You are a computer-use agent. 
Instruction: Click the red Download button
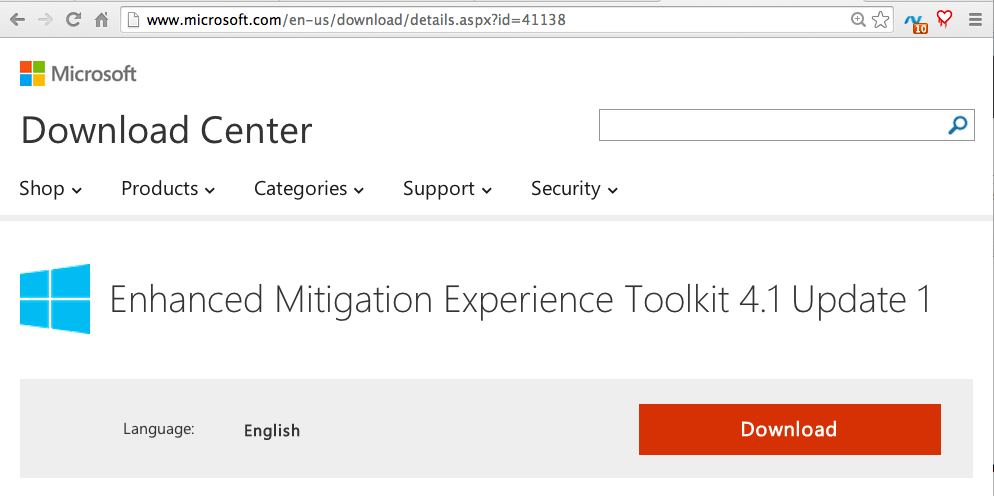tap(789, 429)
